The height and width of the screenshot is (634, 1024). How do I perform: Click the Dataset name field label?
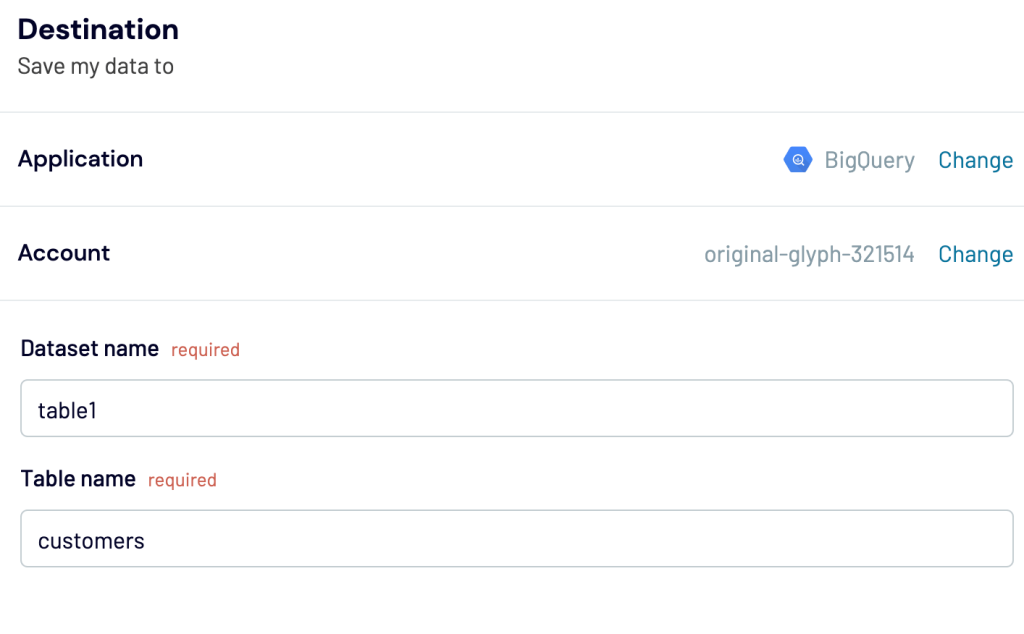[x=89, y=348]
